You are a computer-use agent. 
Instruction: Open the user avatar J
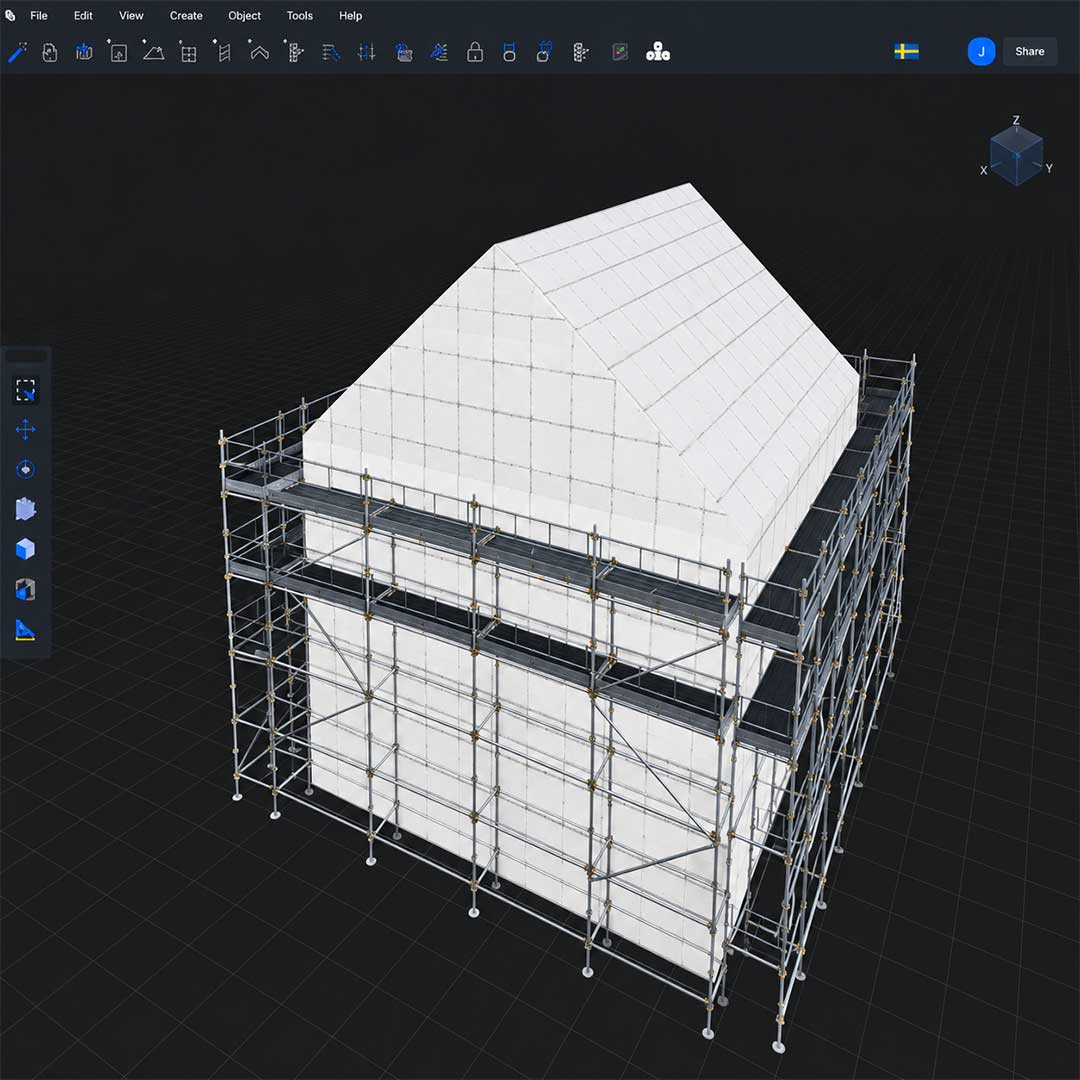[982, 52]
